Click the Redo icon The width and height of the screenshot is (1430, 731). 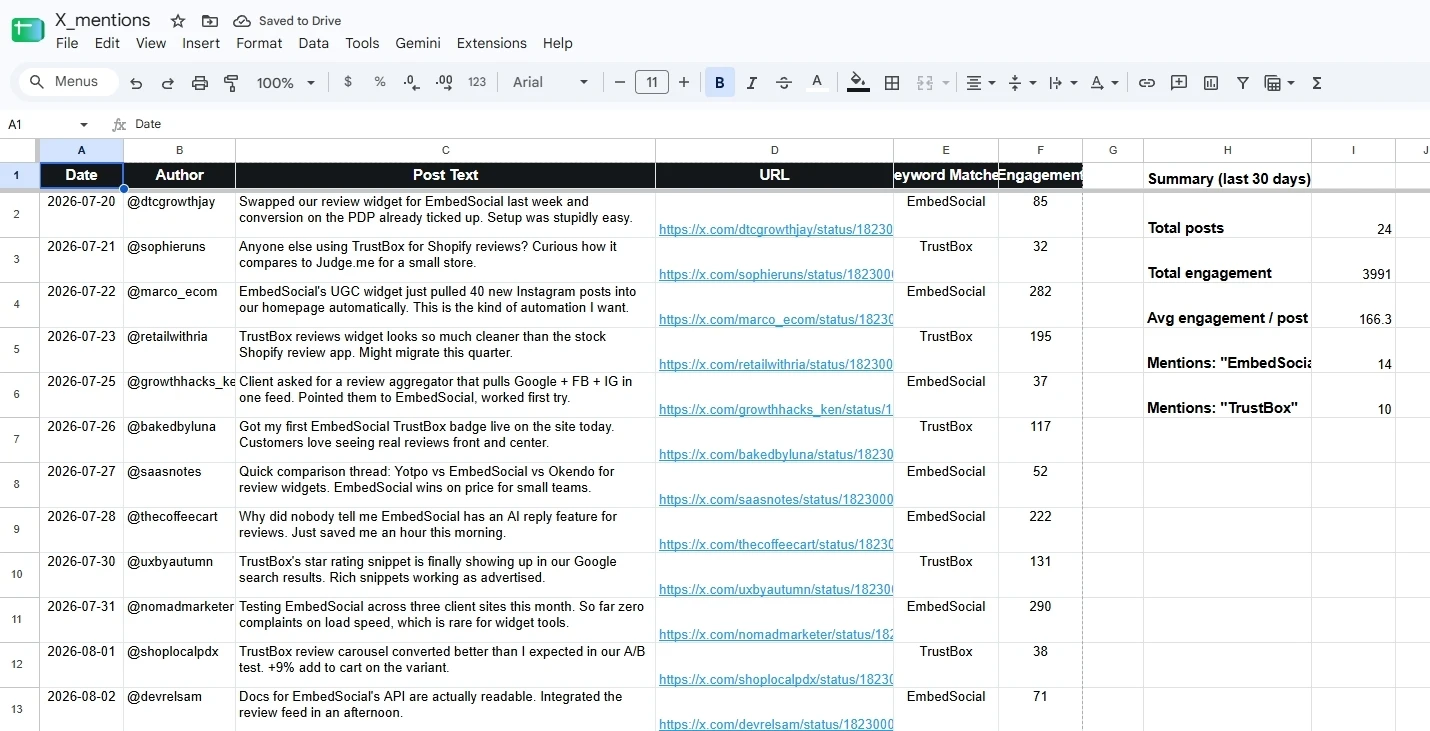168,83
